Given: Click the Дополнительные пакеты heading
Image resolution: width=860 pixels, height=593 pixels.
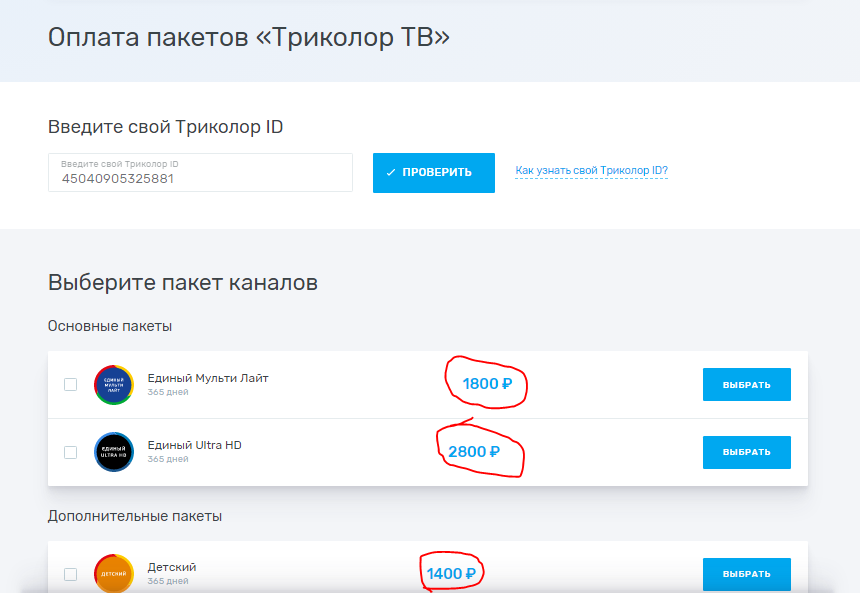Looking at the screenshot, I should tap(135, 516).
